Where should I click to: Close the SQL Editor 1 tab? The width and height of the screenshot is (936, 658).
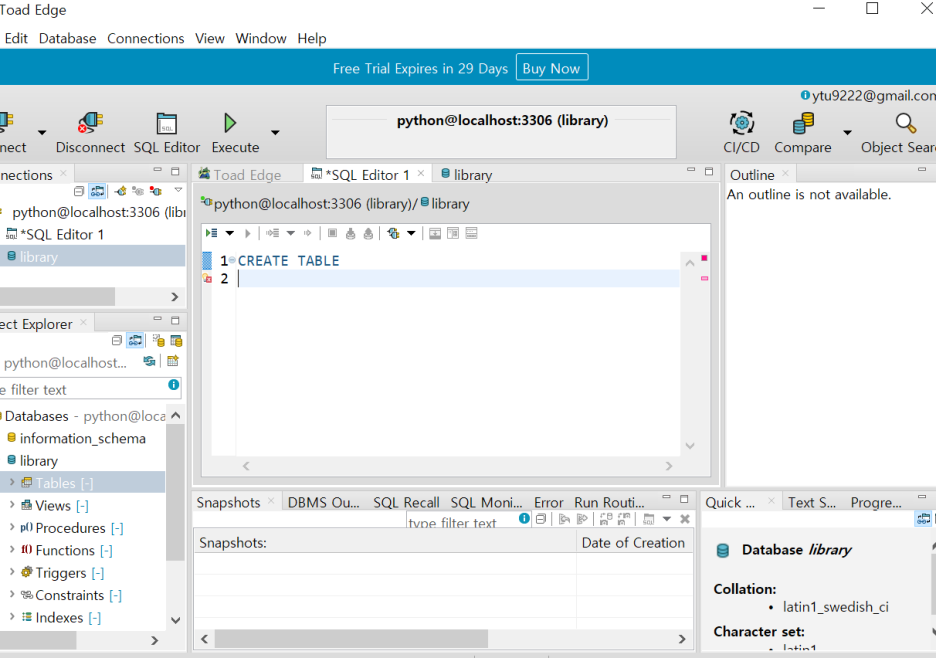(421, 173)
